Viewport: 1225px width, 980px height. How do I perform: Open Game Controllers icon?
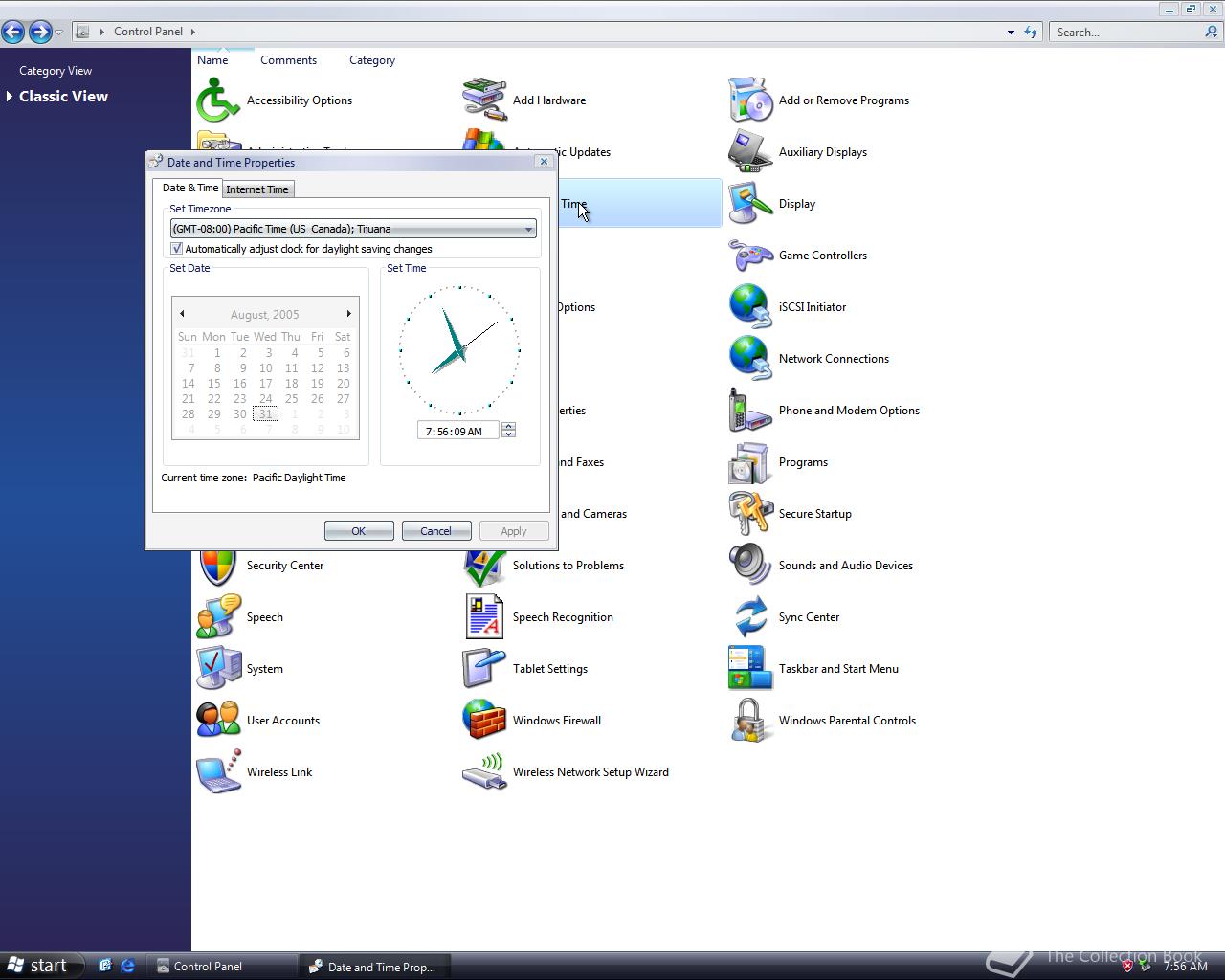click(x=750, y=256)
